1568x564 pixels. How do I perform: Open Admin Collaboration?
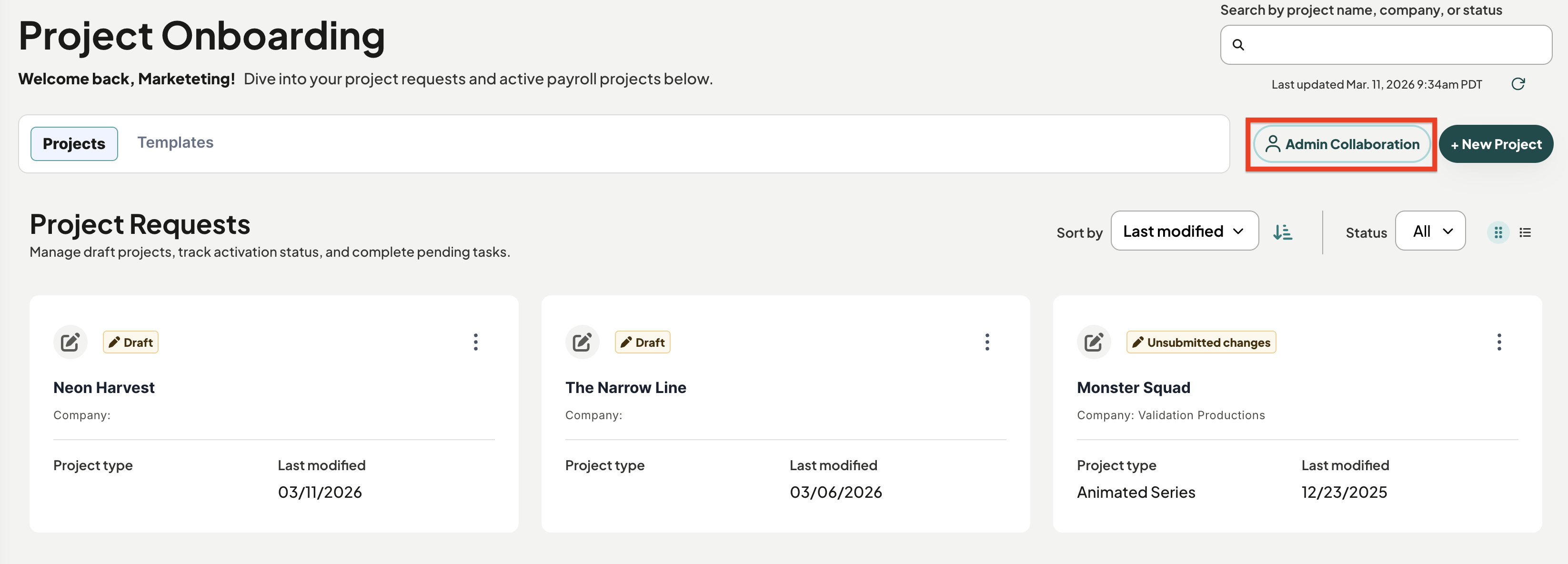(1342, 144)
